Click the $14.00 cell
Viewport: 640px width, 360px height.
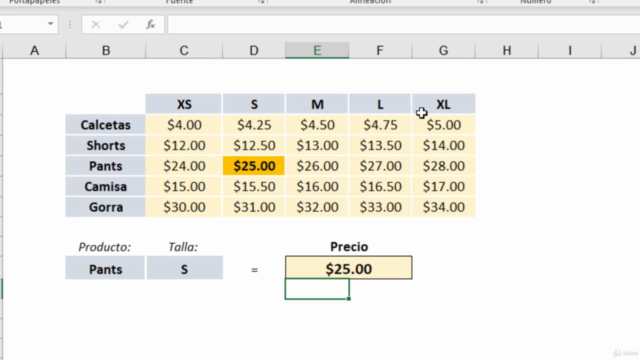(444, 145)
